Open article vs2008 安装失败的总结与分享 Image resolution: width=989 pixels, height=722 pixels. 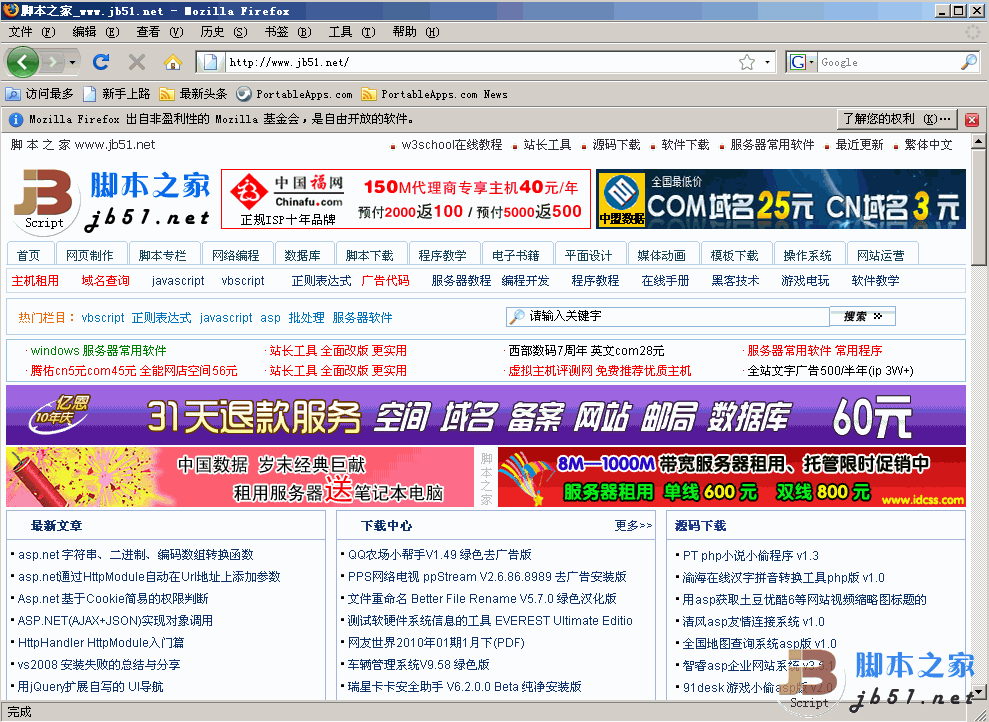[x=99, y=665]
